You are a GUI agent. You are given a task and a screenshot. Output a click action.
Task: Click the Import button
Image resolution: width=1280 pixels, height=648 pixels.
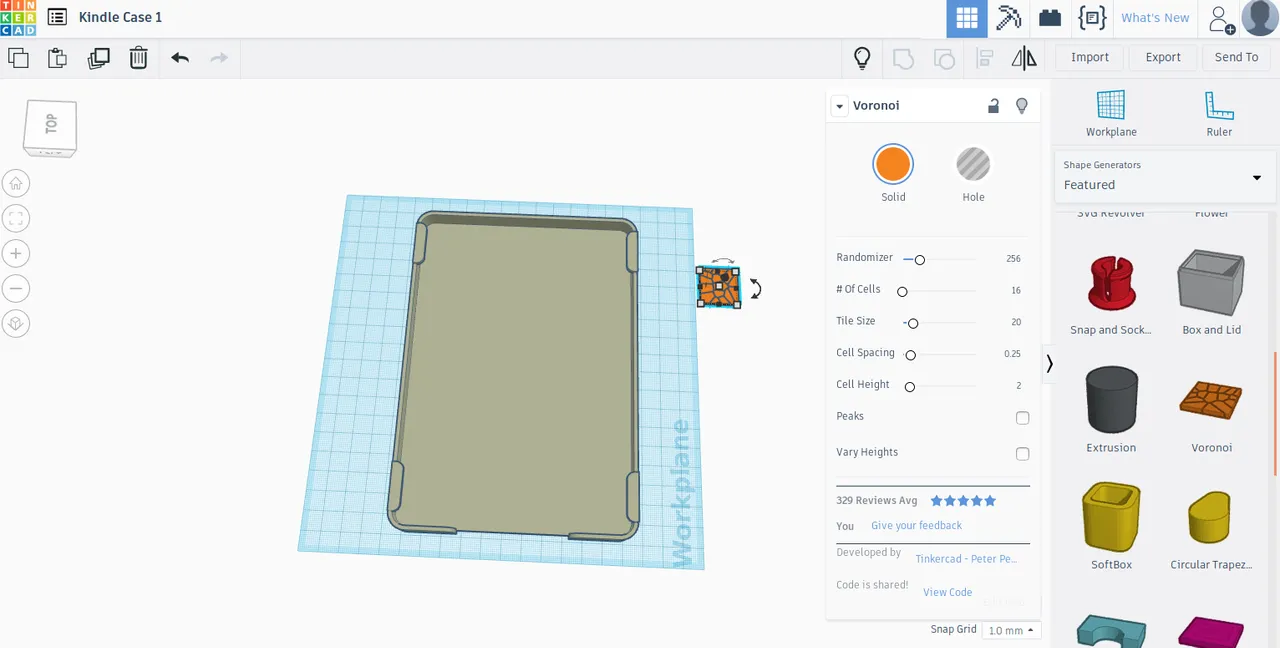click(1090, 58)
